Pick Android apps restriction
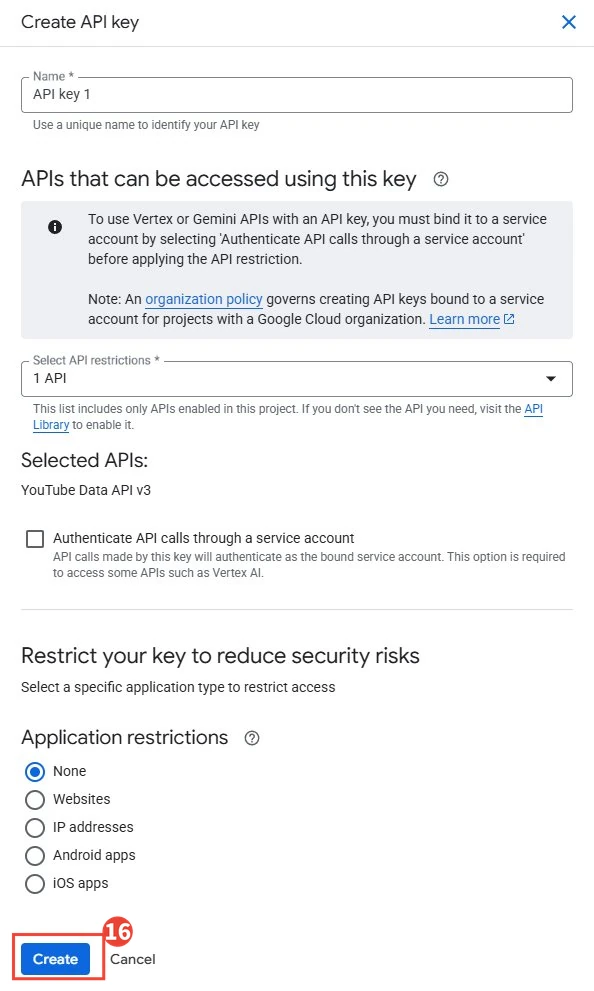The image size is (594, 991). point(35,856)
